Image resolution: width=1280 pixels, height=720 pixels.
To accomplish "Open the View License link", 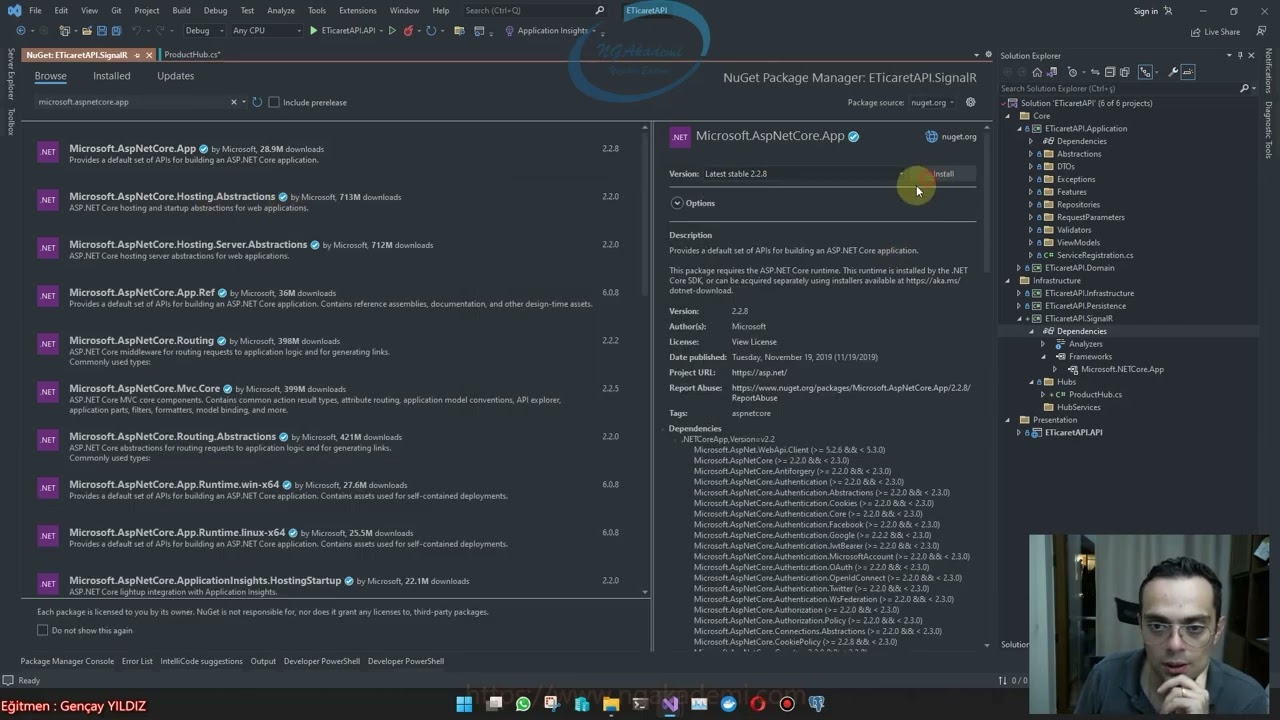I will click(754, 342).
